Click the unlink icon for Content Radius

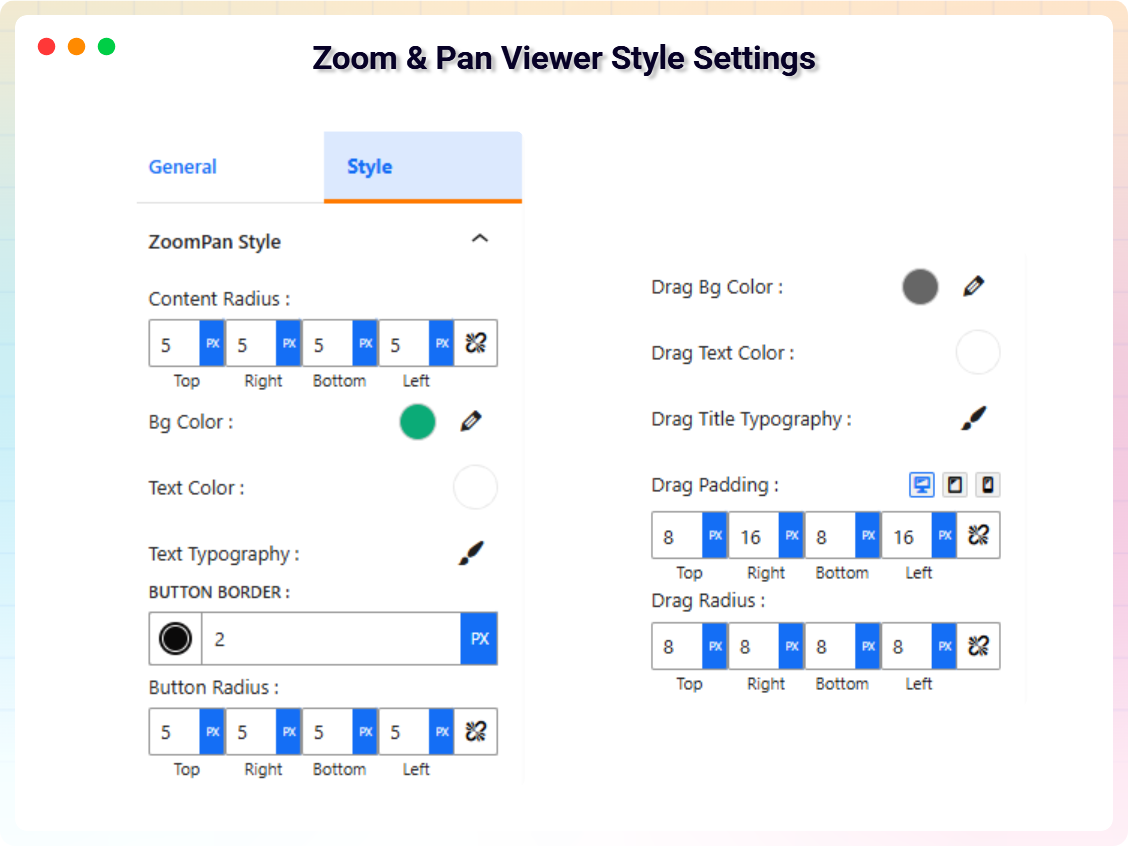[x=475, y=342]
